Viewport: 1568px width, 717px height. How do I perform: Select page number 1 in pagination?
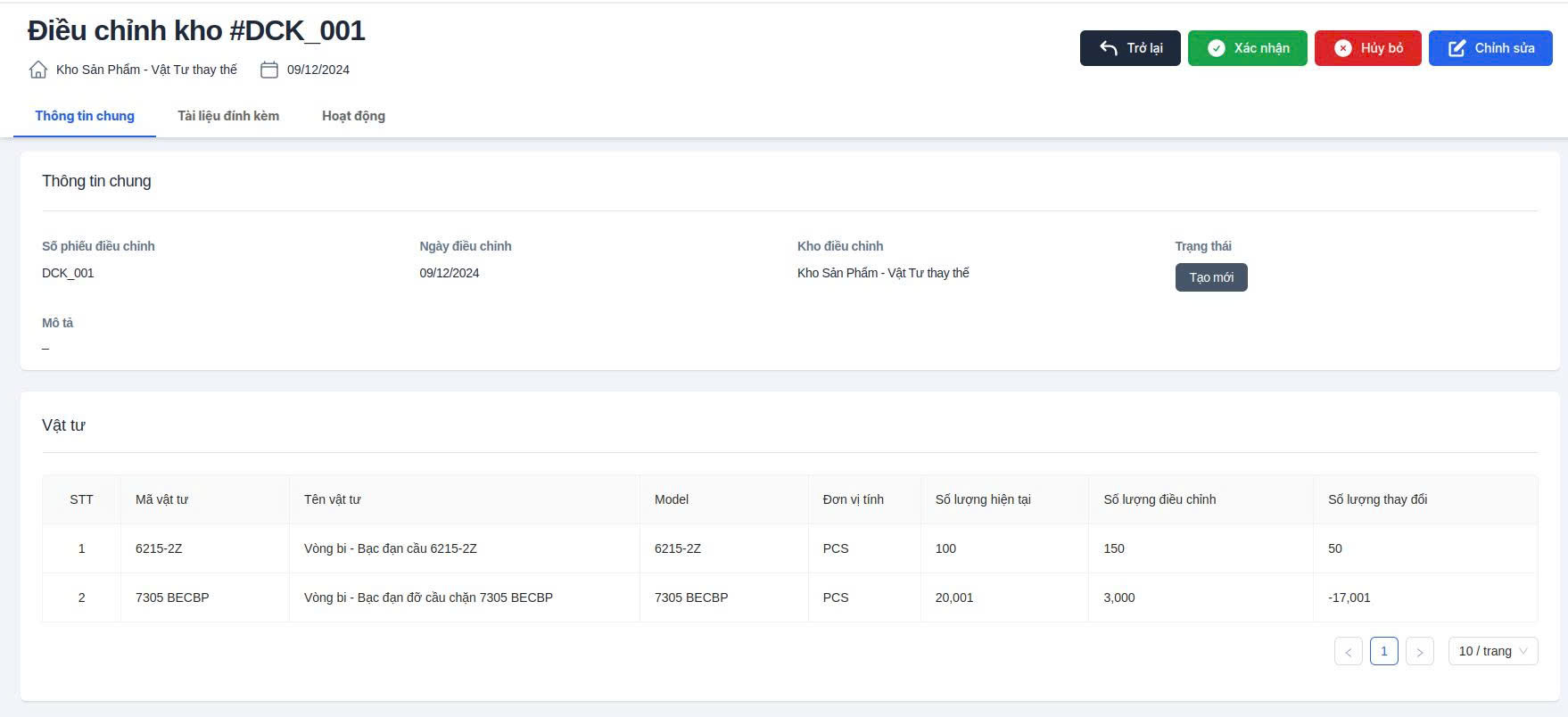[1383, 652]
